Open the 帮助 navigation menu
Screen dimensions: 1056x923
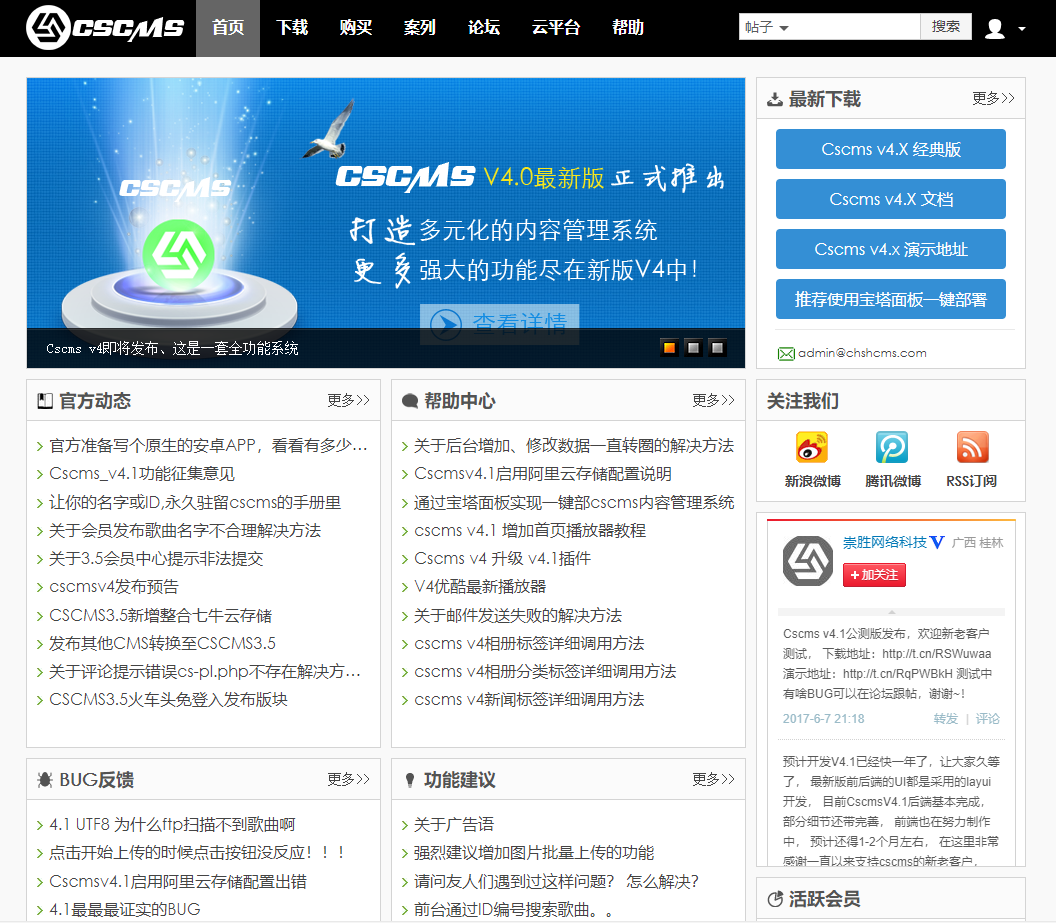click(x=628, y=28)
